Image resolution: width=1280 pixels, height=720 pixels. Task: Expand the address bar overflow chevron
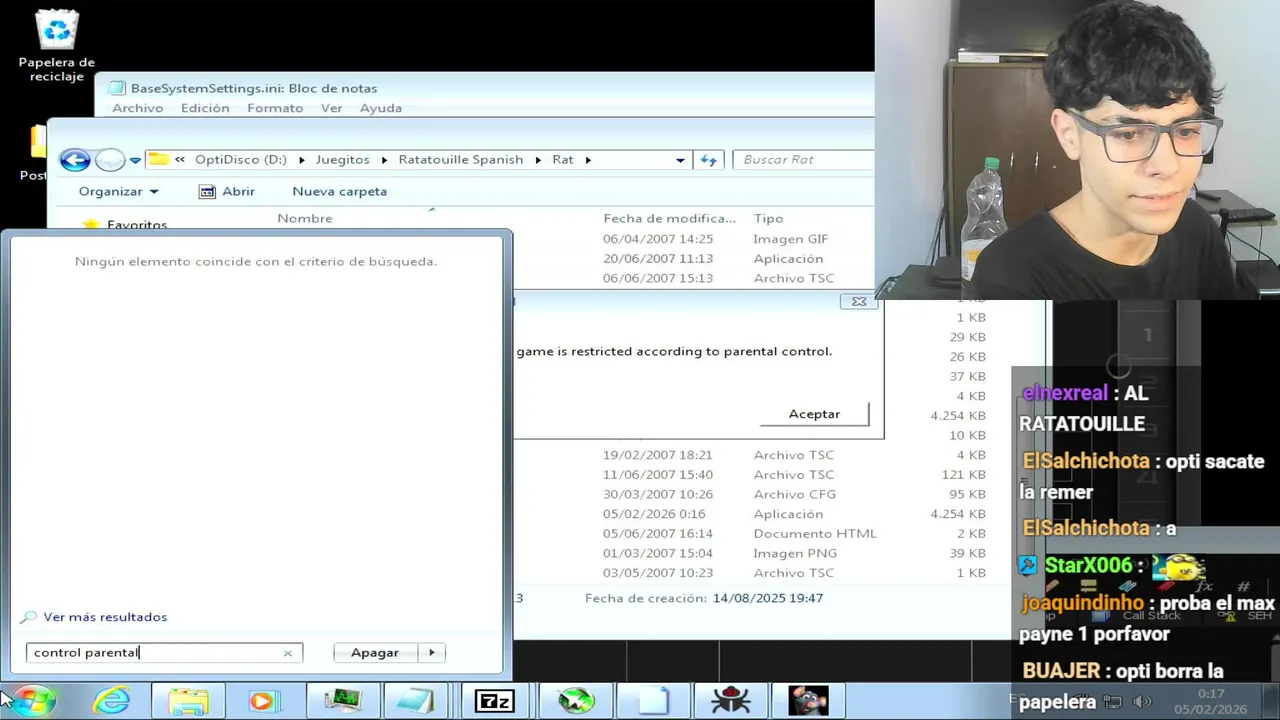180,159
